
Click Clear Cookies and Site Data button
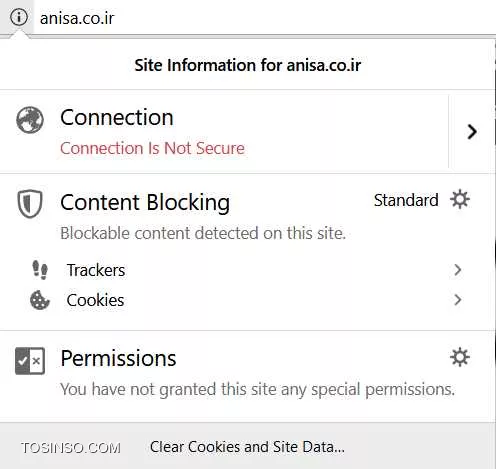247,447
